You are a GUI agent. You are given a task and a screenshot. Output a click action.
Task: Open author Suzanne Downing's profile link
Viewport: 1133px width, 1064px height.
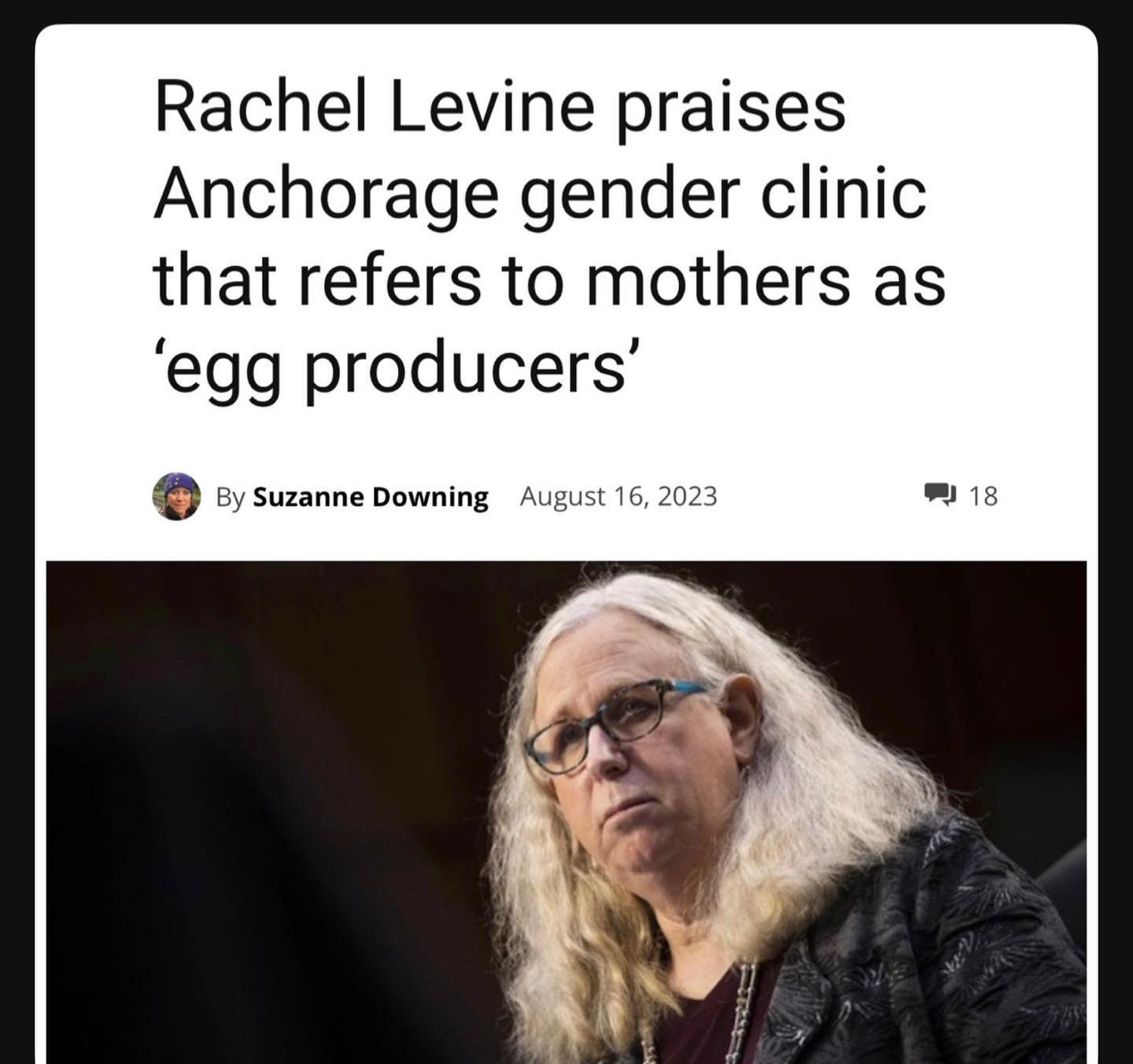pos(371,497)
